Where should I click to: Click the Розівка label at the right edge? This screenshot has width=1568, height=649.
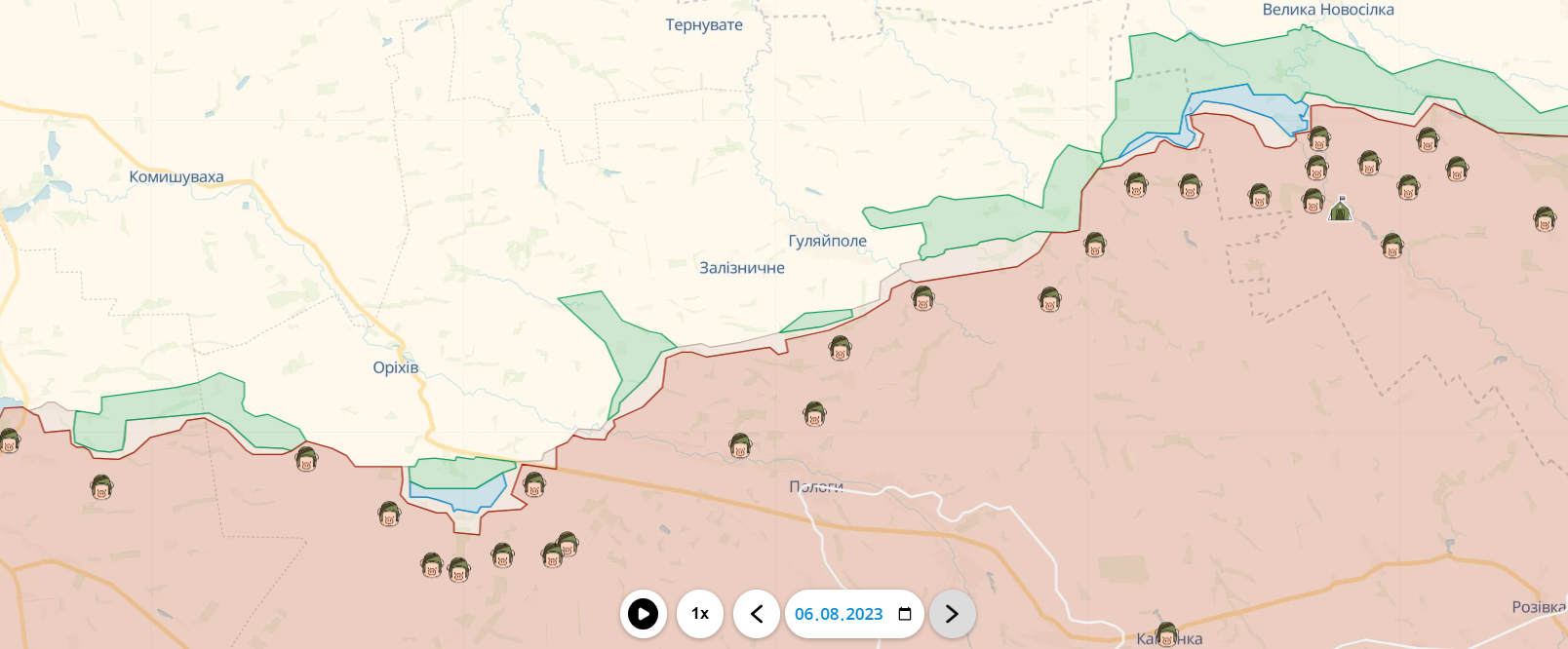tap(1538, 607)
